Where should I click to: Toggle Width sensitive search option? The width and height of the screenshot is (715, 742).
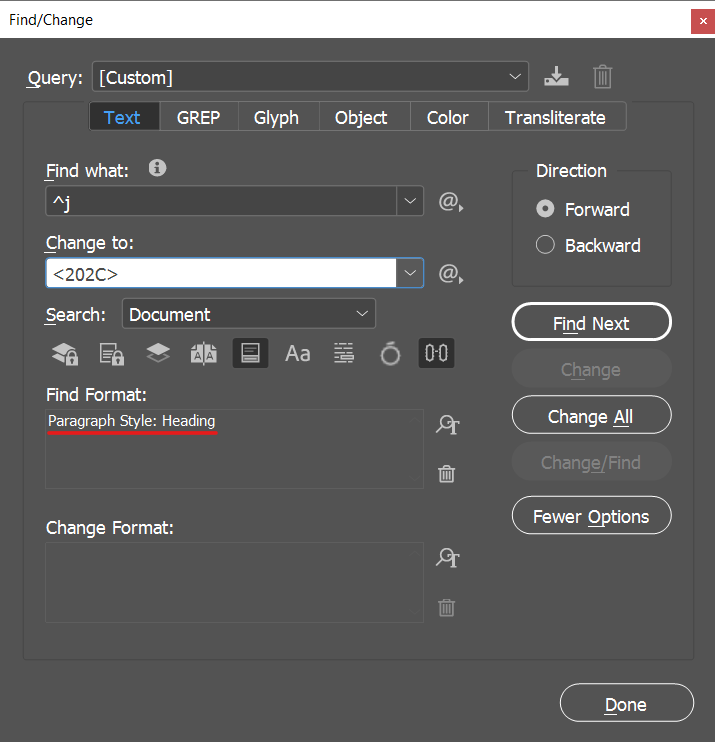coord(436,353)
